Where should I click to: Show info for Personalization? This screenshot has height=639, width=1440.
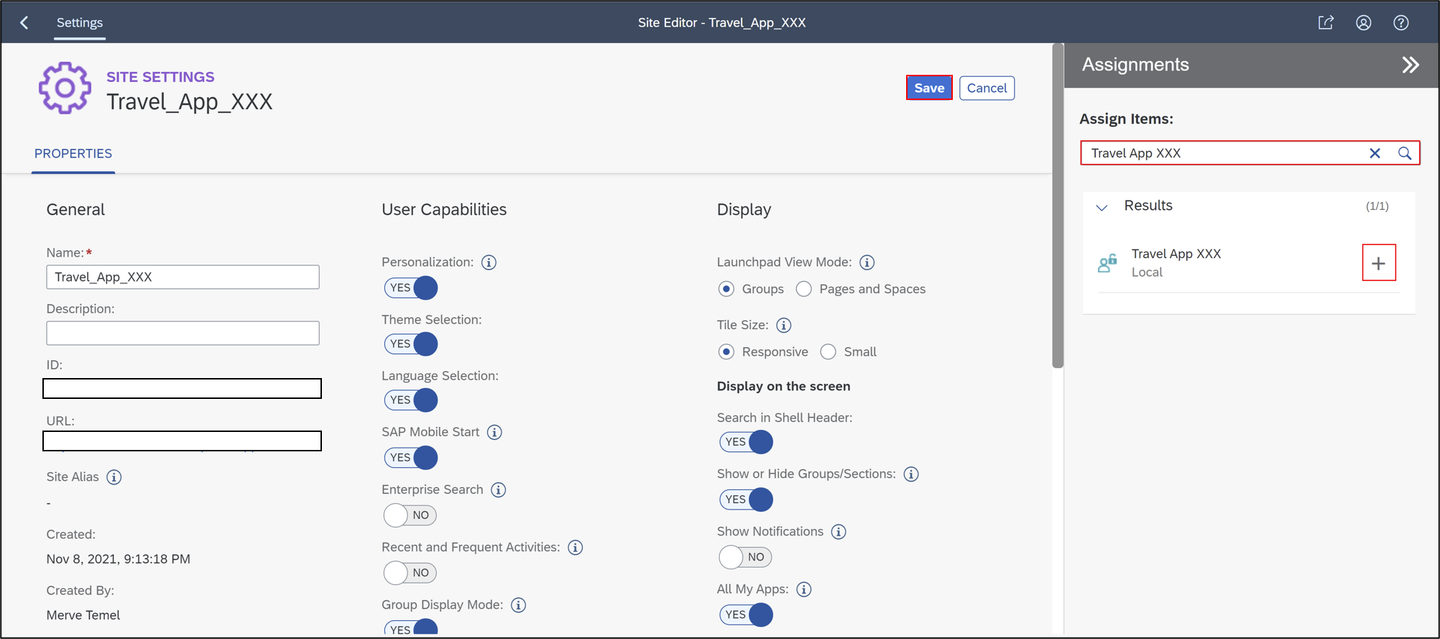point(489,262)
